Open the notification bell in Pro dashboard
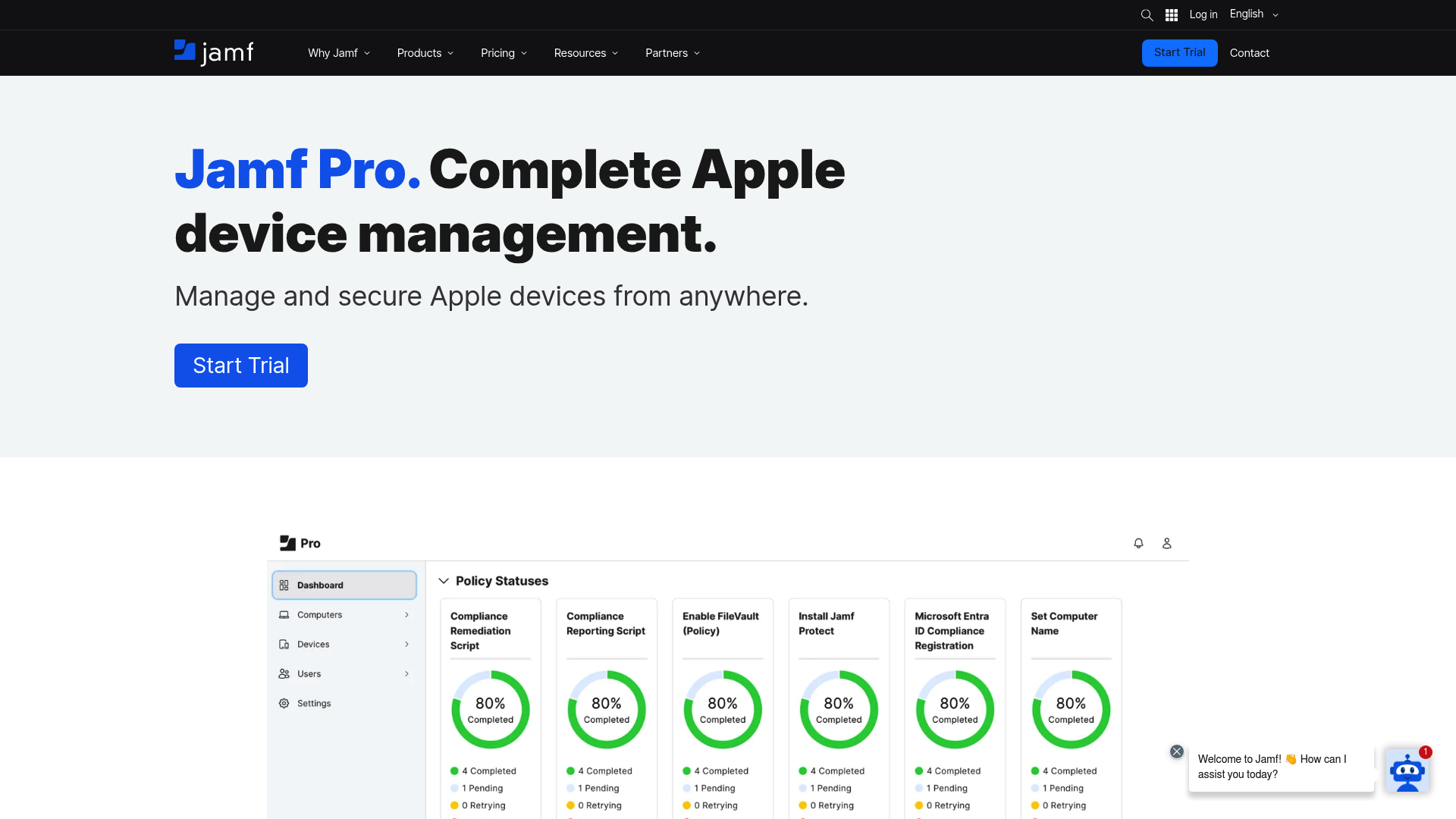This screenshot has height=819, width=1456. click(1138, 543)
